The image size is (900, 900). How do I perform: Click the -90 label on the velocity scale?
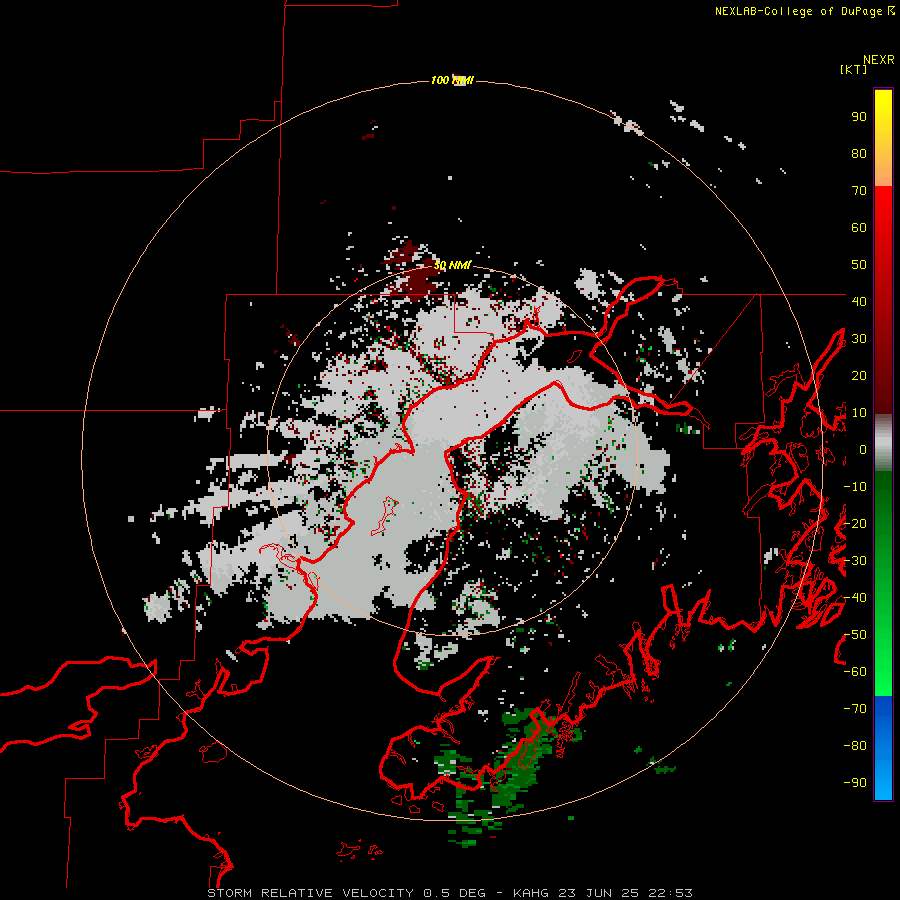point(855,783)
